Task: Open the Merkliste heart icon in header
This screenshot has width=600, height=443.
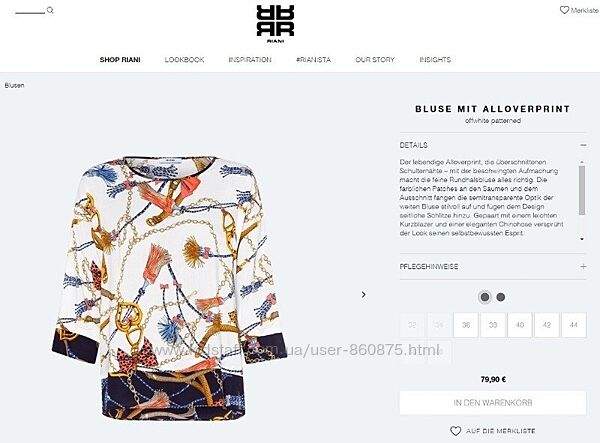Action: (564, 10)
